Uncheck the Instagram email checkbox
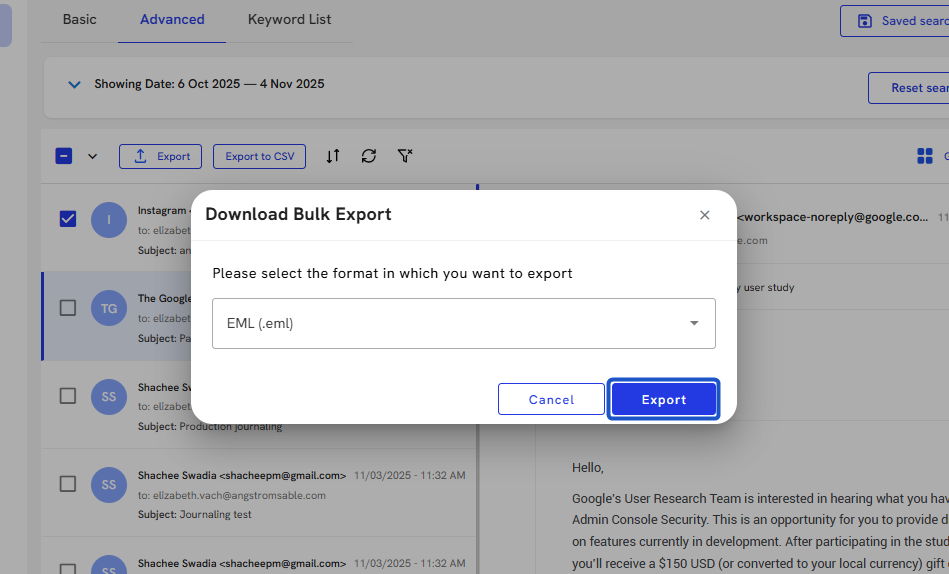Image resolution: width=949 pixels, height=574 pixels. (68, 219)
